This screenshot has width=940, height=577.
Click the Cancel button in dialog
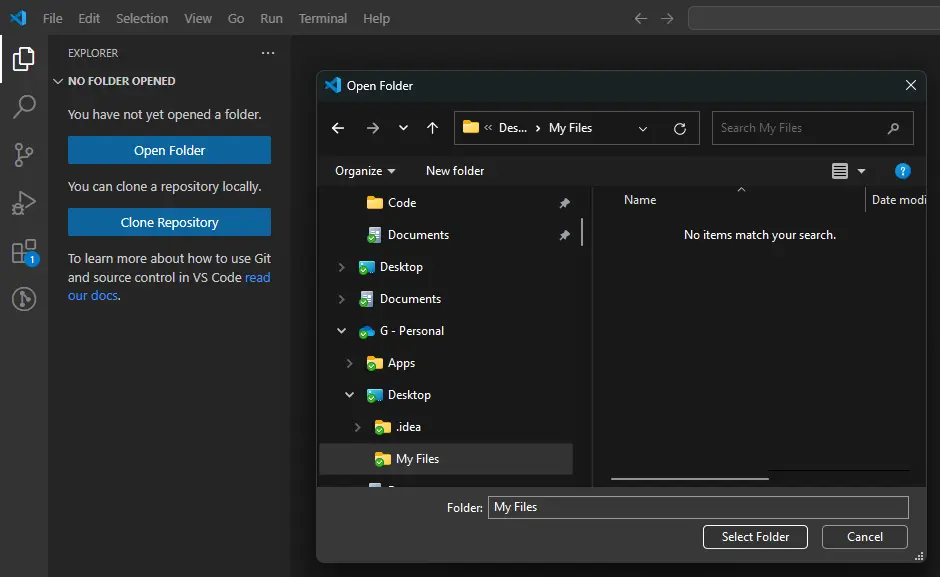(x=864, y=537)
